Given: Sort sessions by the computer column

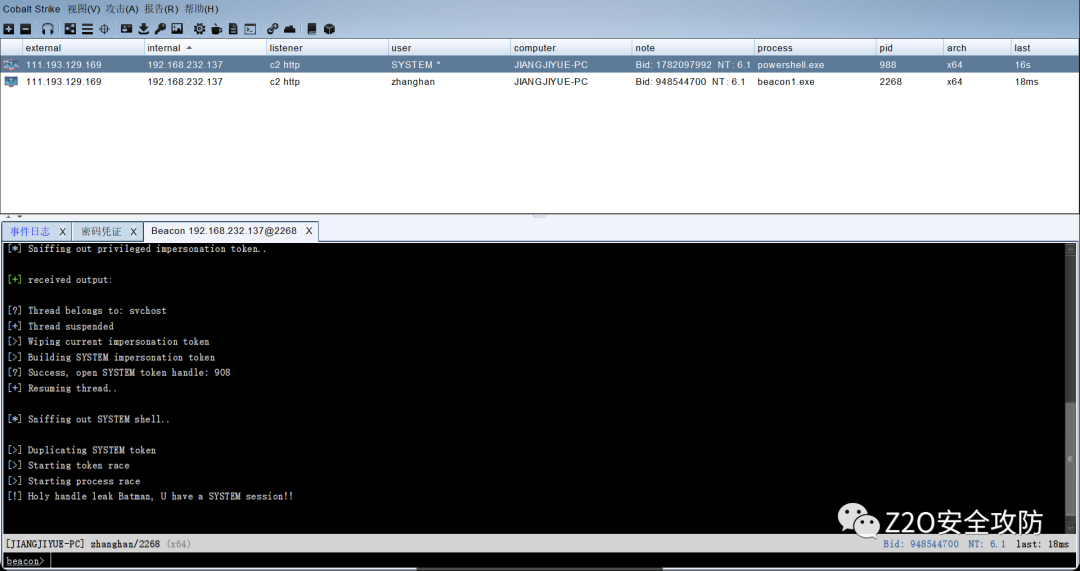Looking at the screenshot, I should coord(570,48).
